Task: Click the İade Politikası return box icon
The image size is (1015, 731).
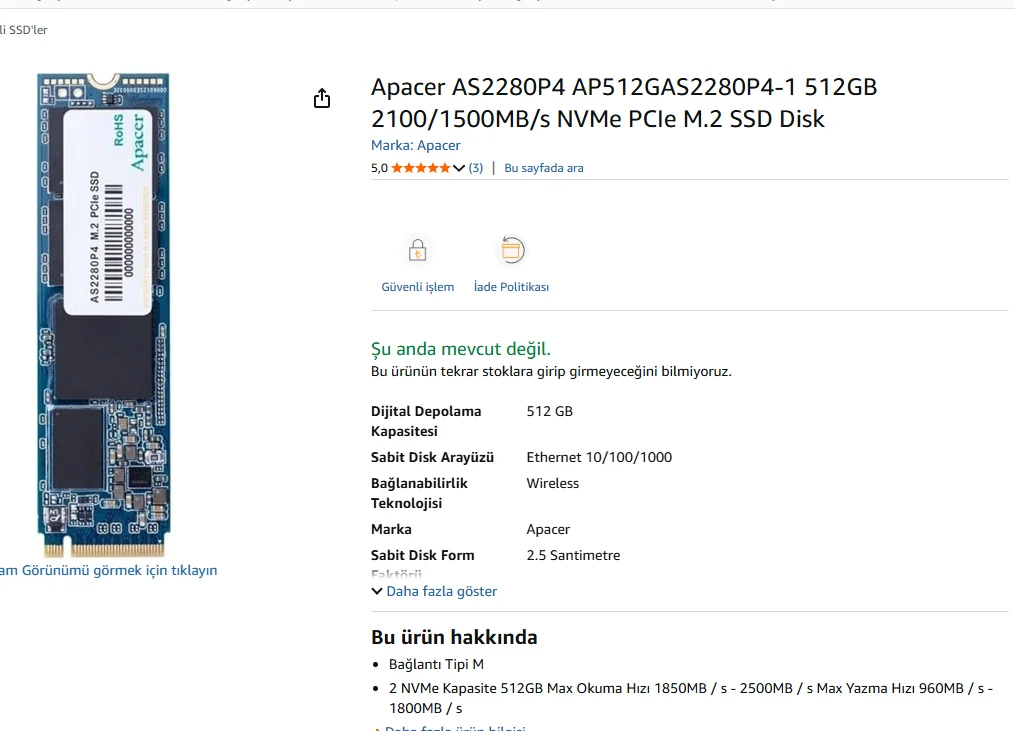Action: pyautogui.click(x=511, y=250)
